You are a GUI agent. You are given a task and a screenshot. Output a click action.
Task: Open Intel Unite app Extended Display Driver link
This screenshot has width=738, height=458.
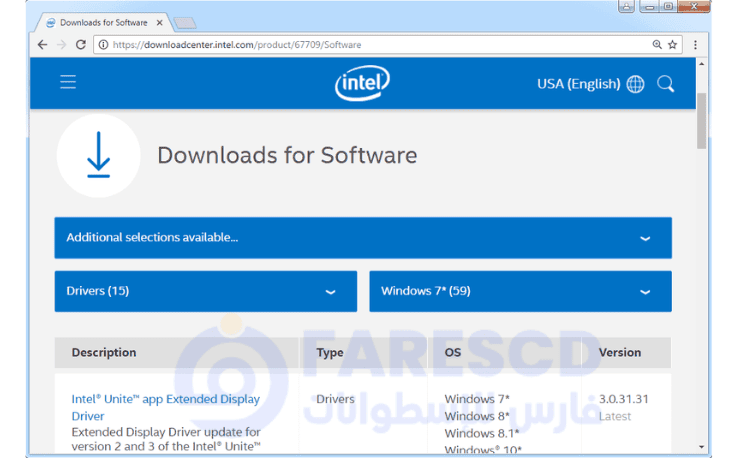point(166,408)
